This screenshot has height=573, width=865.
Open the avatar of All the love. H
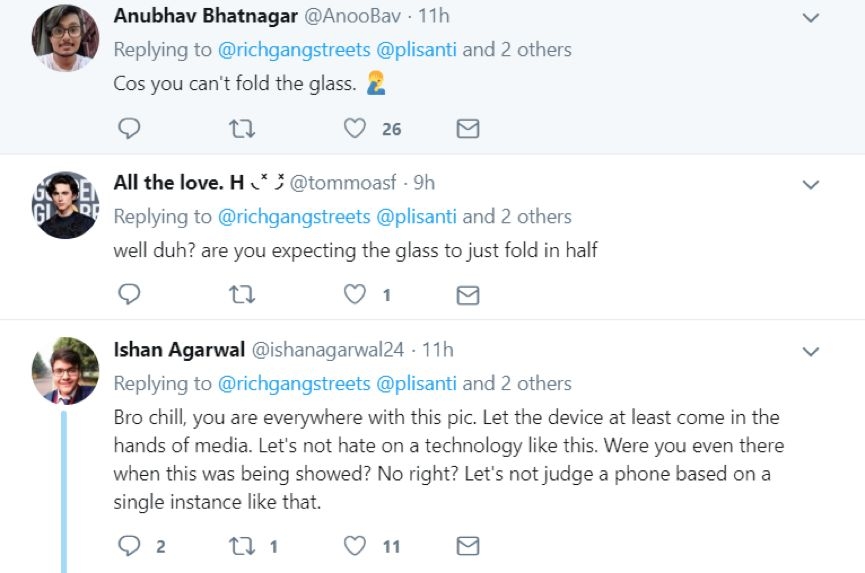click(x=66, y=204)
